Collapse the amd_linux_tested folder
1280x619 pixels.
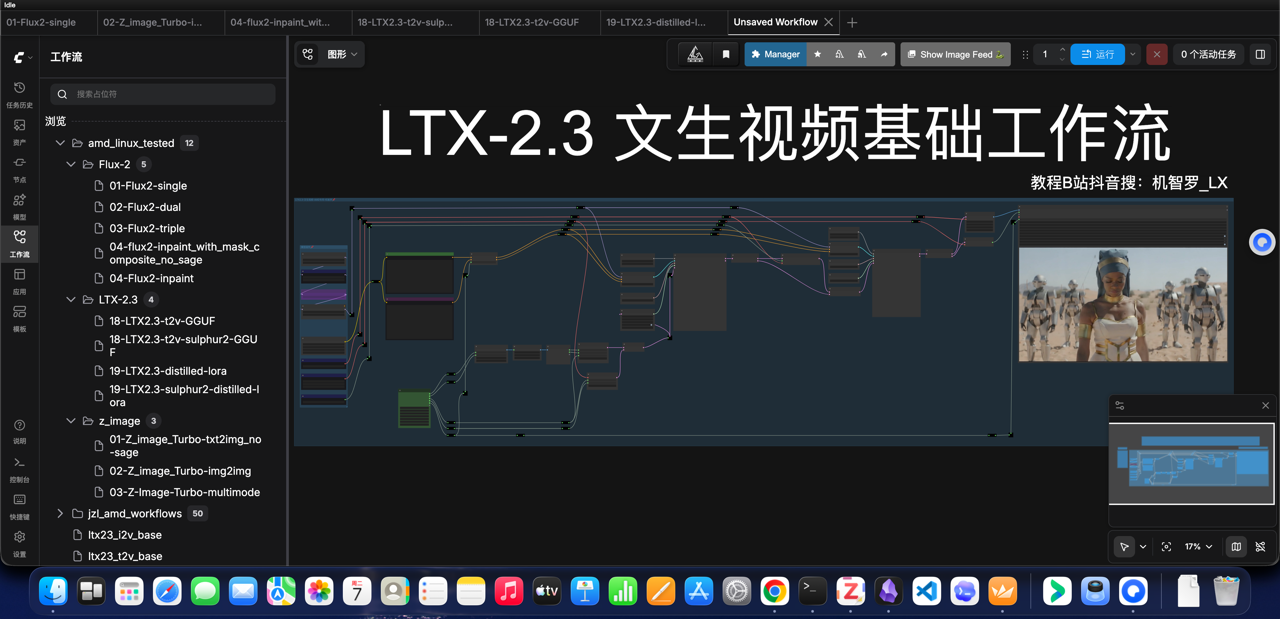pos(60,143)
